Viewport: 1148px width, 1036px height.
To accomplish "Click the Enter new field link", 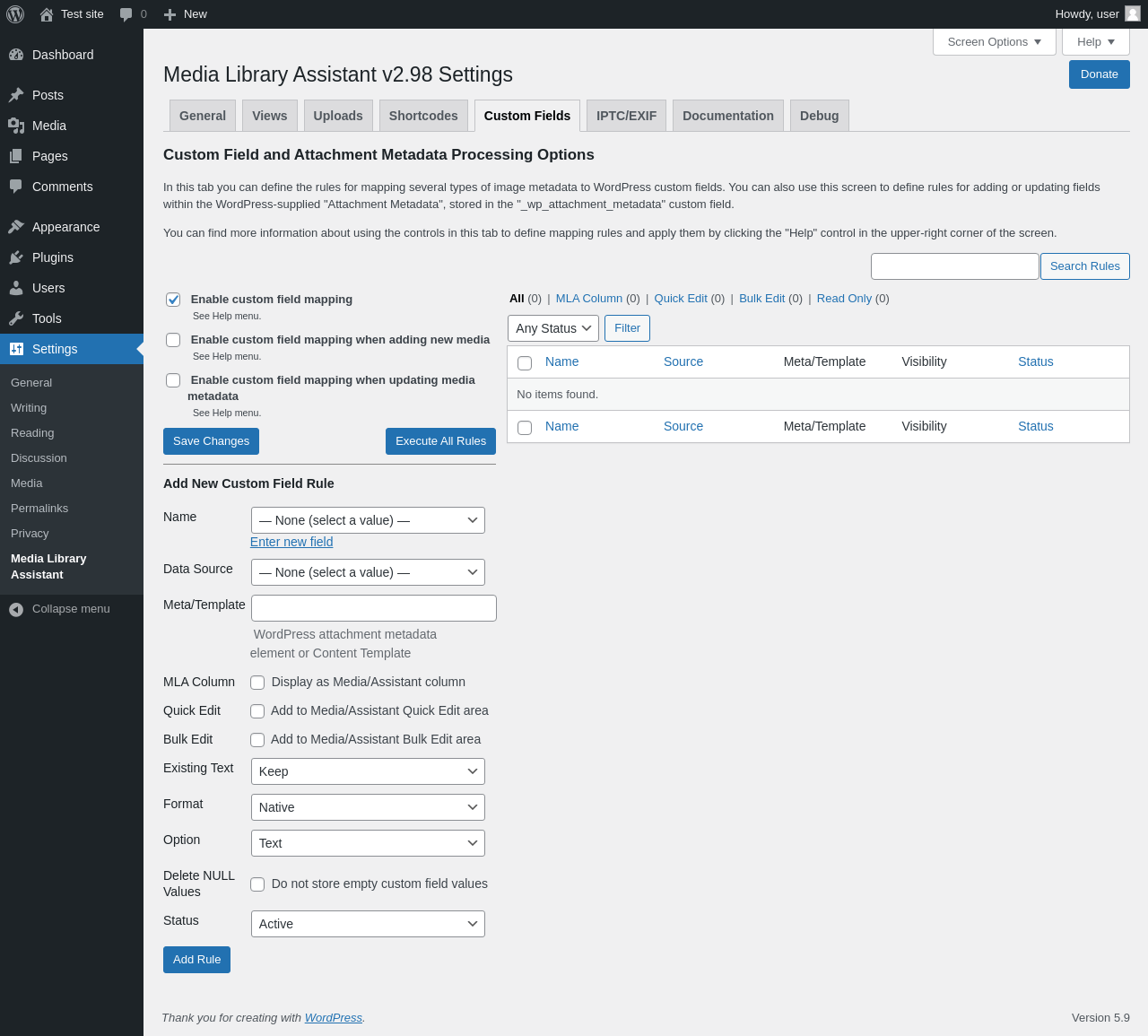I will pos(291,542).
